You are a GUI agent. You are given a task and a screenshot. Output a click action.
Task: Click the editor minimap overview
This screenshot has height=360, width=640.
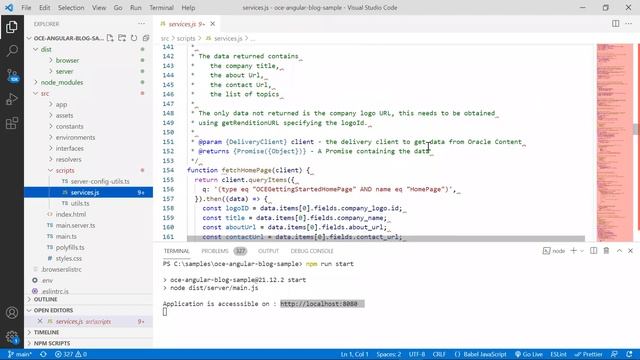615,143
